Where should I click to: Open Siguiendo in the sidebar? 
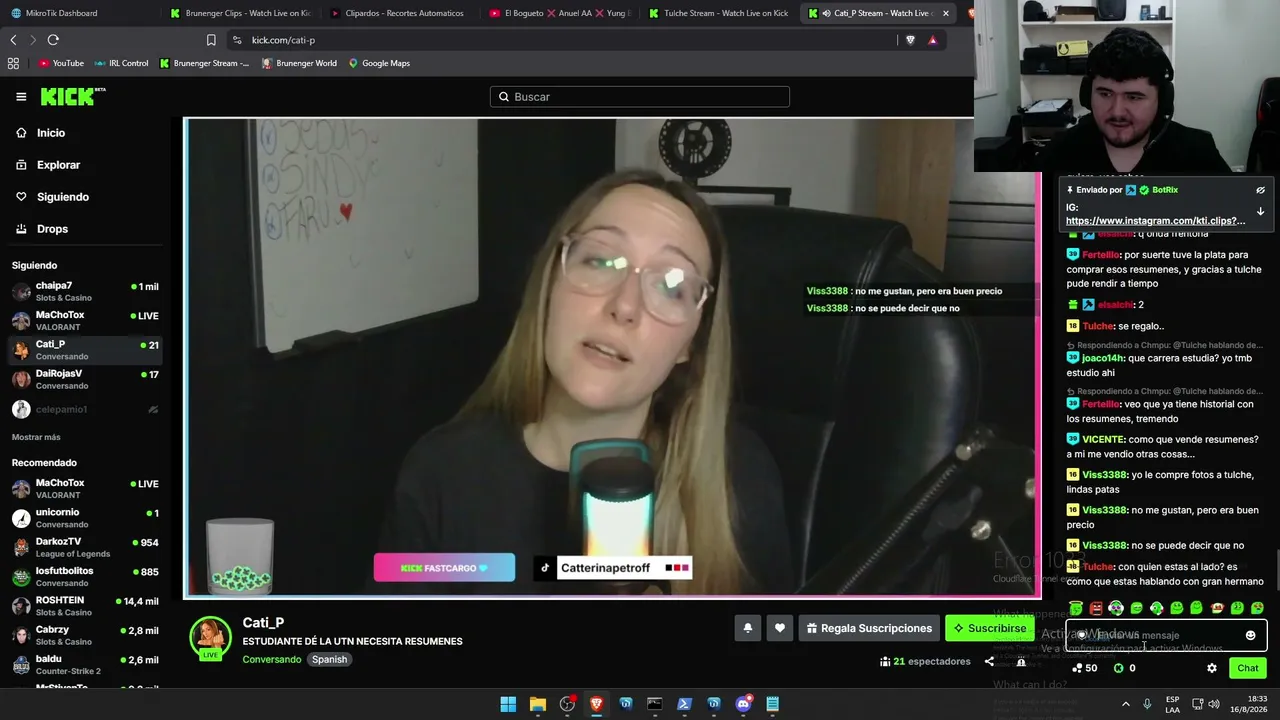pos(53,197)
